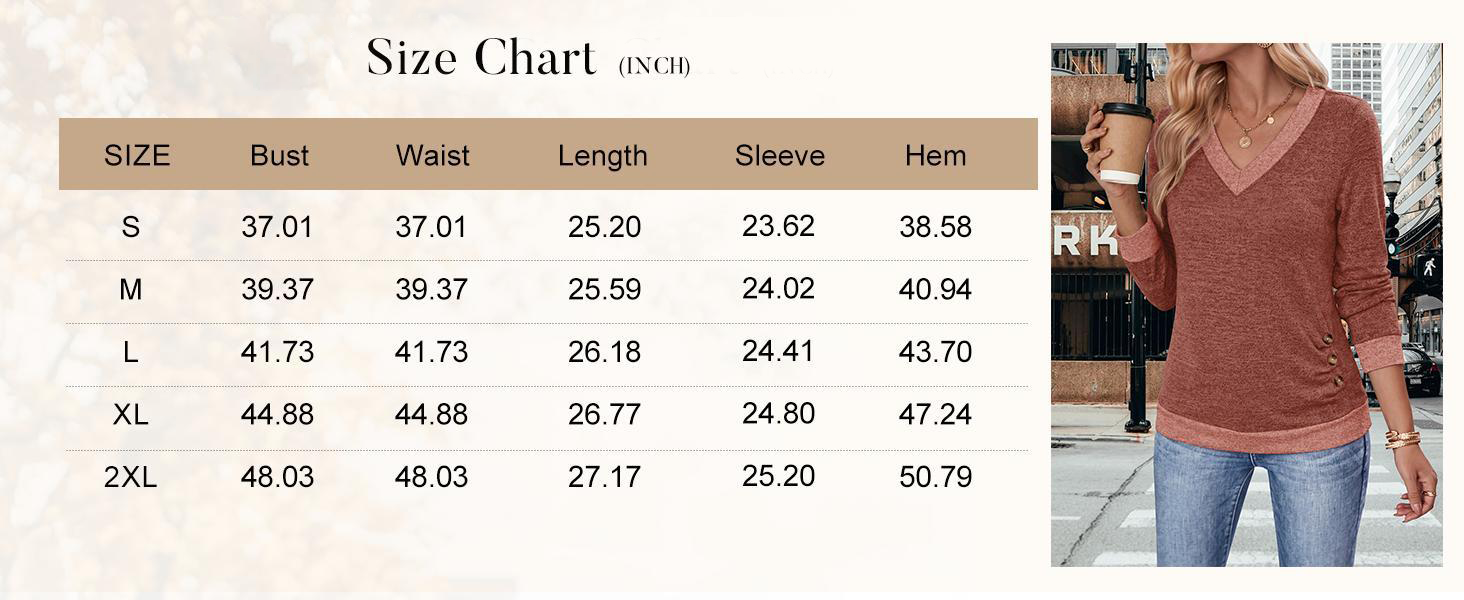Click the Size Chart title
This screenshot has width=1464, height=600.
pos(481,57)
